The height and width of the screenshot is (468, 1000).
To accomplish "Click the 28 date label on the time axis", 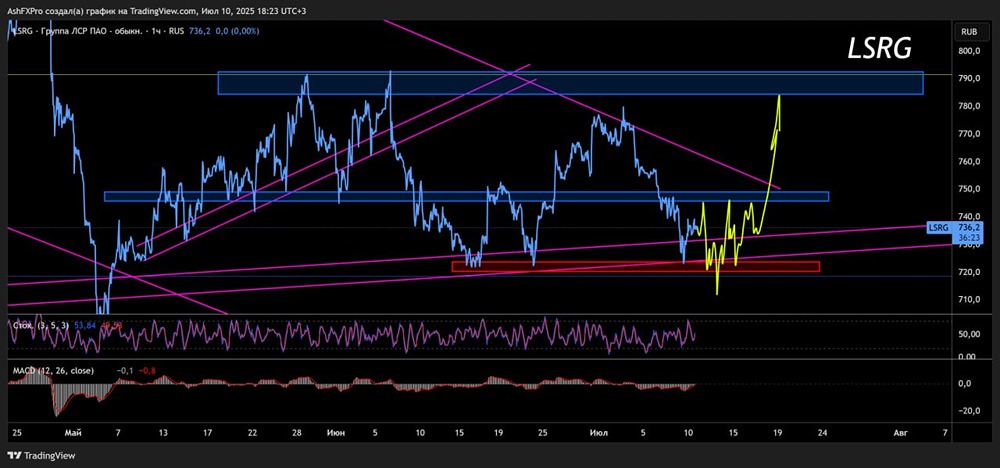I will pyautogui.click(x=297, y=434).
